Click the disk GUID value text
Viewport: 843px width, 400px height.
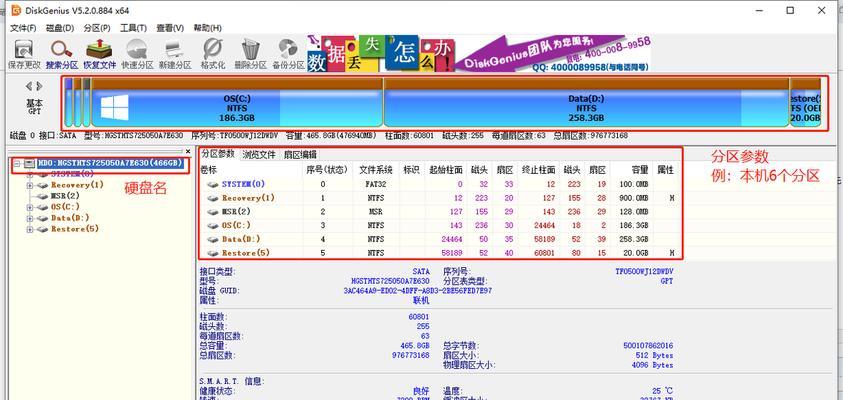pyautogui.click(x=418, y=291)
